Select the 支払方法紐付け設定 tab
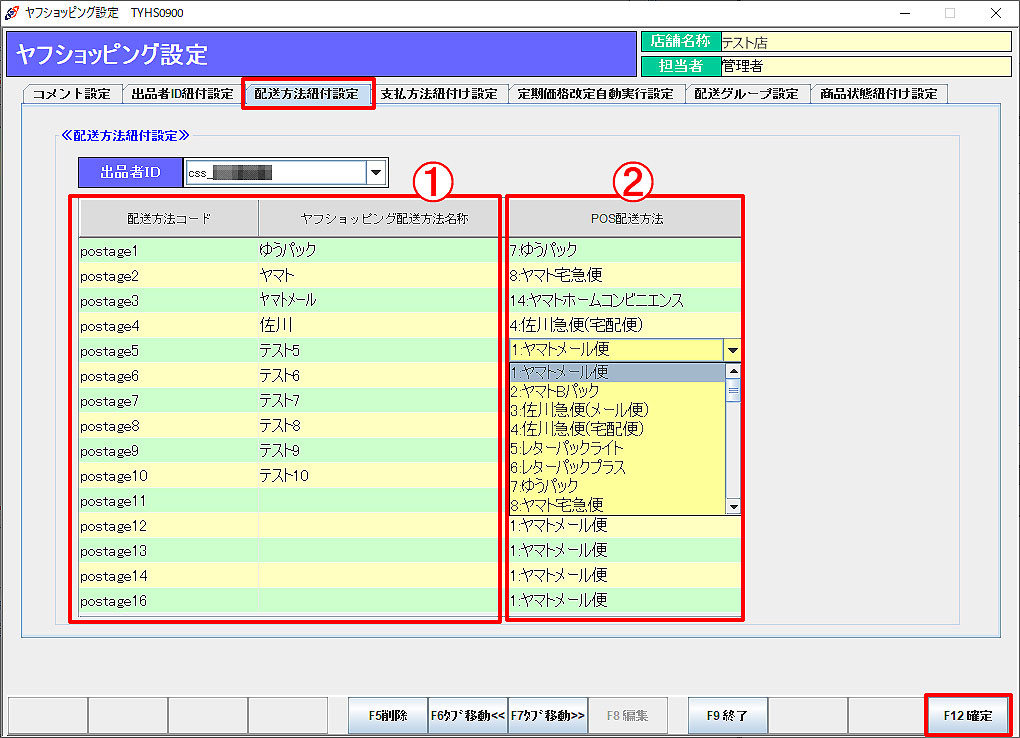 (439, 94)
